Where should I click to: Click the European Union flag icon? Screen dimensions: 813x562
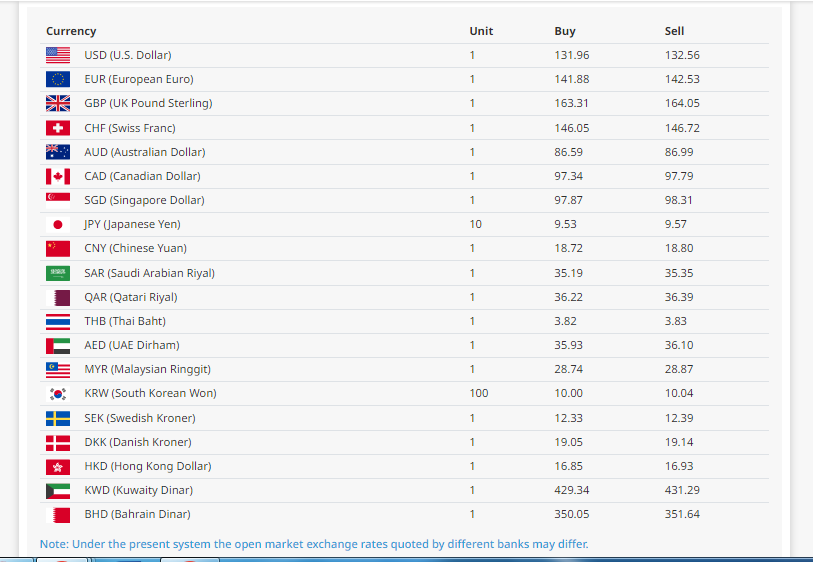[58, 79]
